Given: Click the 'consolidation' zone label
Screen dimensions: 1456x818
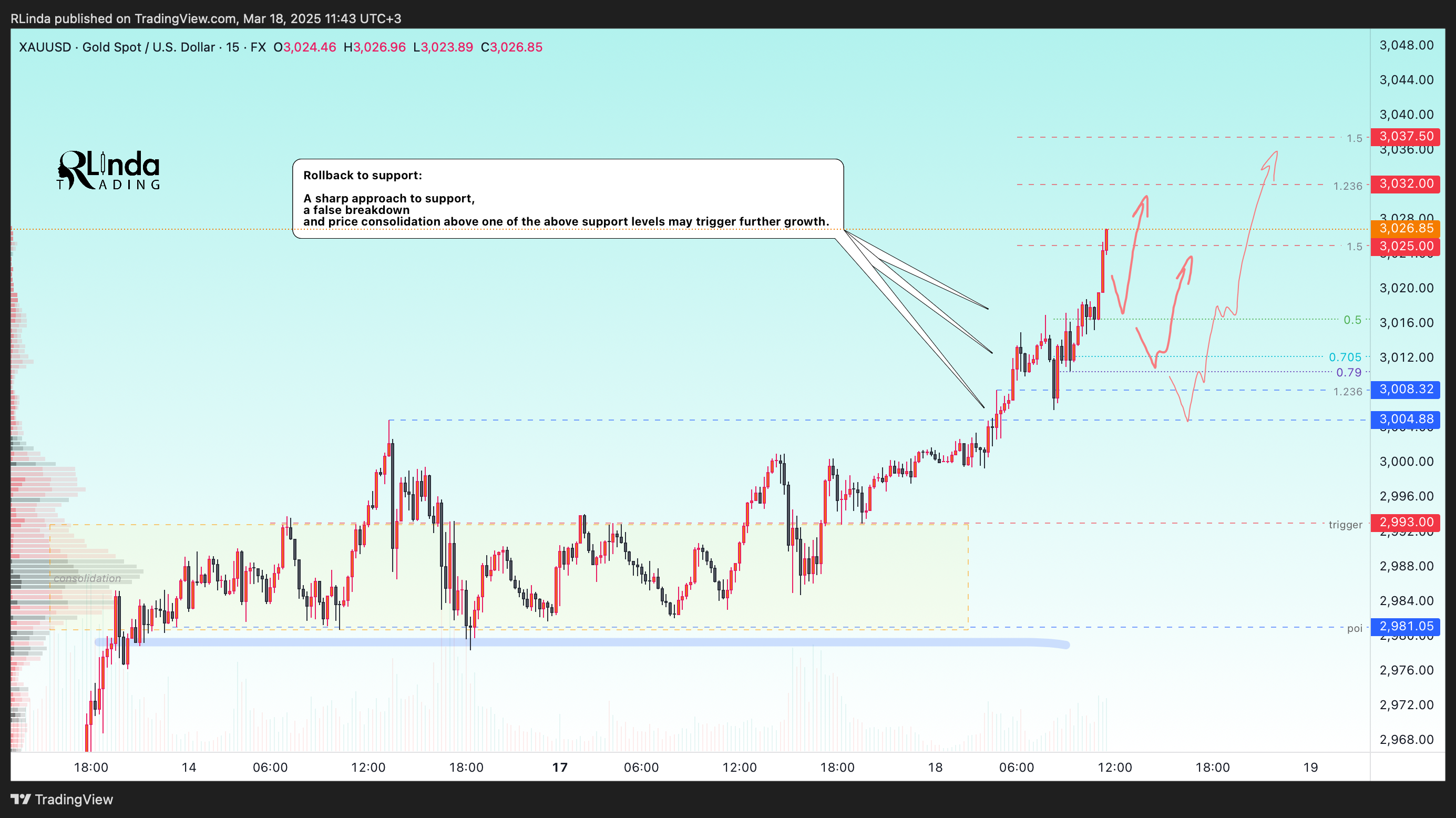Looking at the screenshot, I should (87, 578).
